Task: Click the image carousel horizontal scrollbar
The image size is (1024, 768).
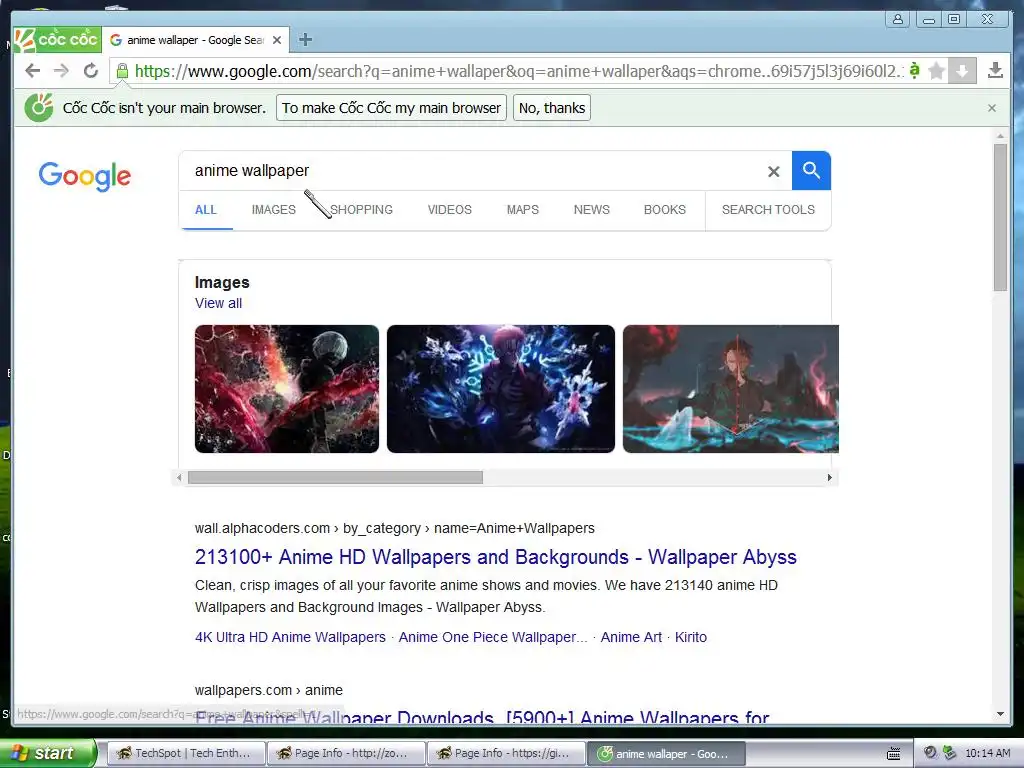Action: pos(335,477)
